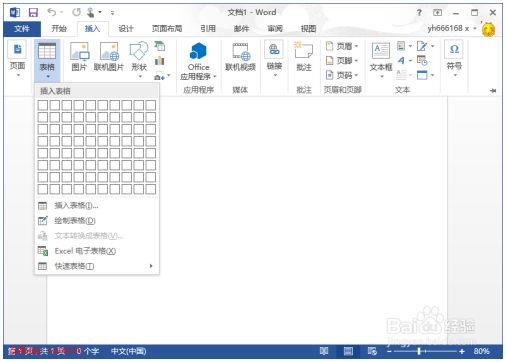Click the 批注 (Comment) icon
506x362 pixels.
tap(303, 50)
